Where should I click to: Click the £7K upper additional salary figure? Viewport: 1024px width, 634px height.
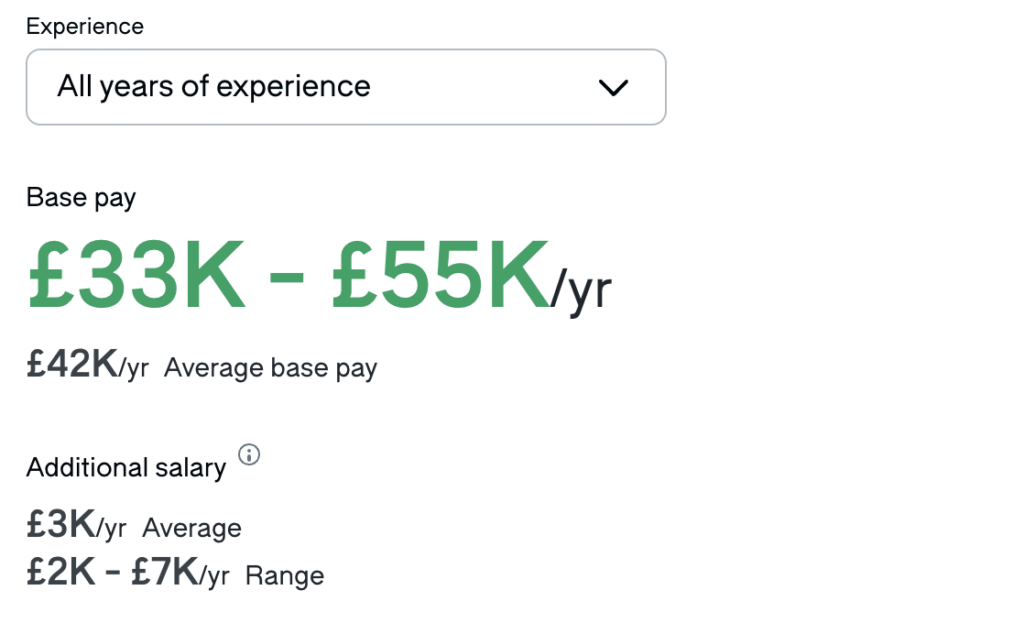pyautogui.click(x=165, y=572)
